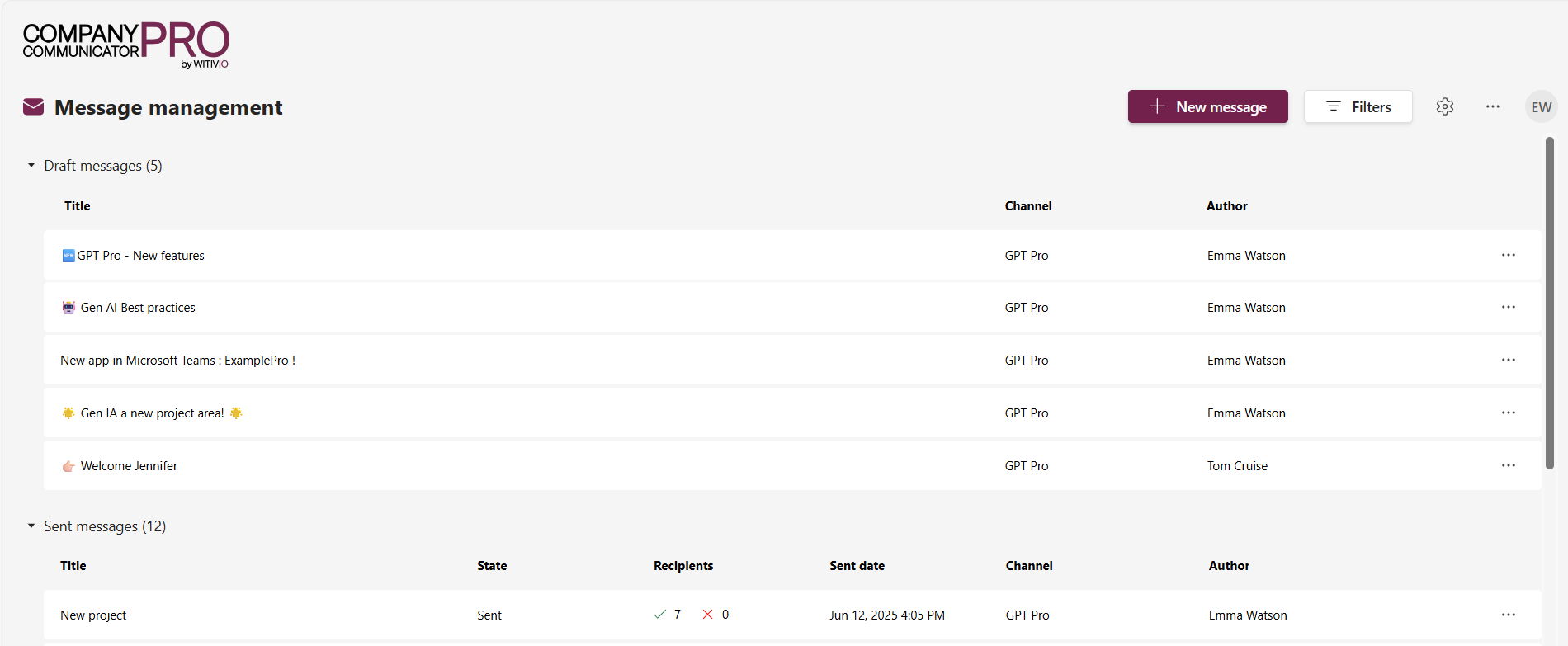Click the Sent date column header
This screenshot has width=1568, height=646.
coord(857,566)
